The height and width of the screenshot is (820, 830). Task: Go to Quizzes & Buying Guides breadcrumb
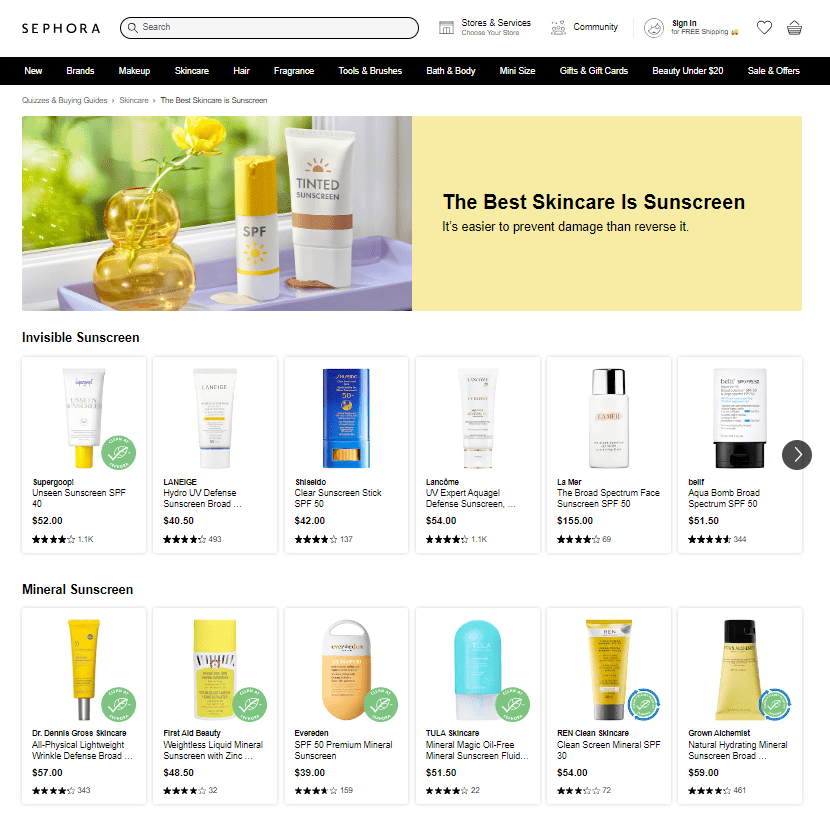[x=65, y=100]
